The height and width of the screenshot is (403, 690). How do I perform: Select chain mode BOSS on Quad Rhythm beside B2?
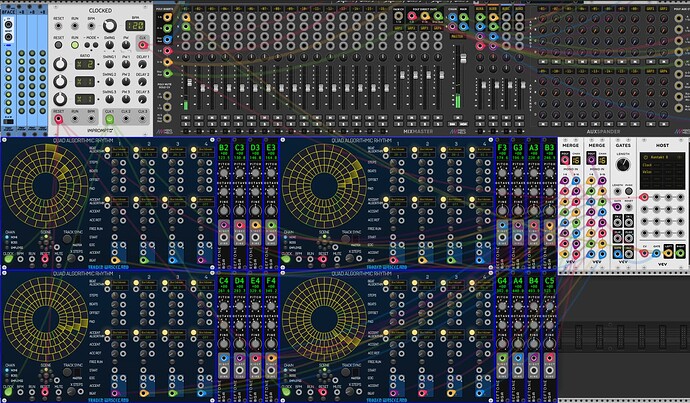7,242
